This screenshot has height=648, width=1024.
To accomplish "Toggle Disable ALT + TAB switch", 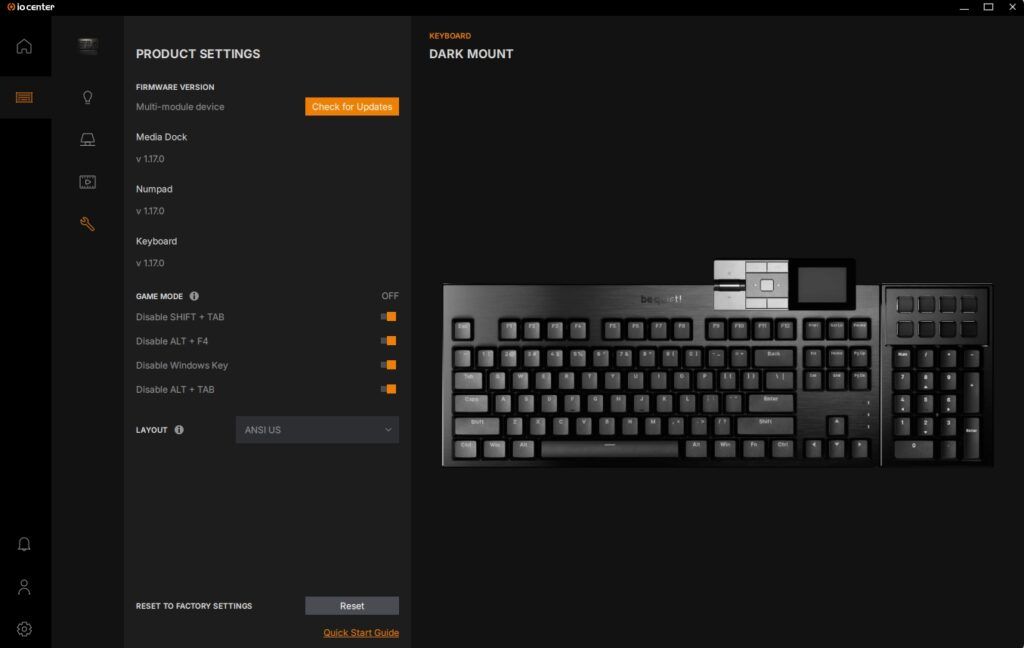I will click(389, 389).
